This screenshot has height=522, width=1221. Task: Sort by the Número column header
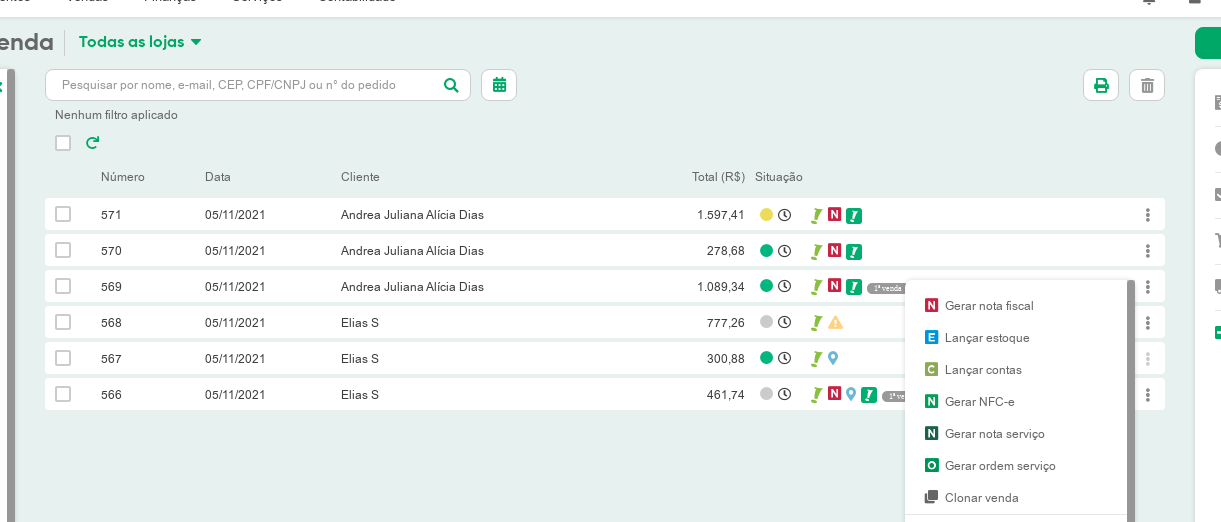coord(123,177)
